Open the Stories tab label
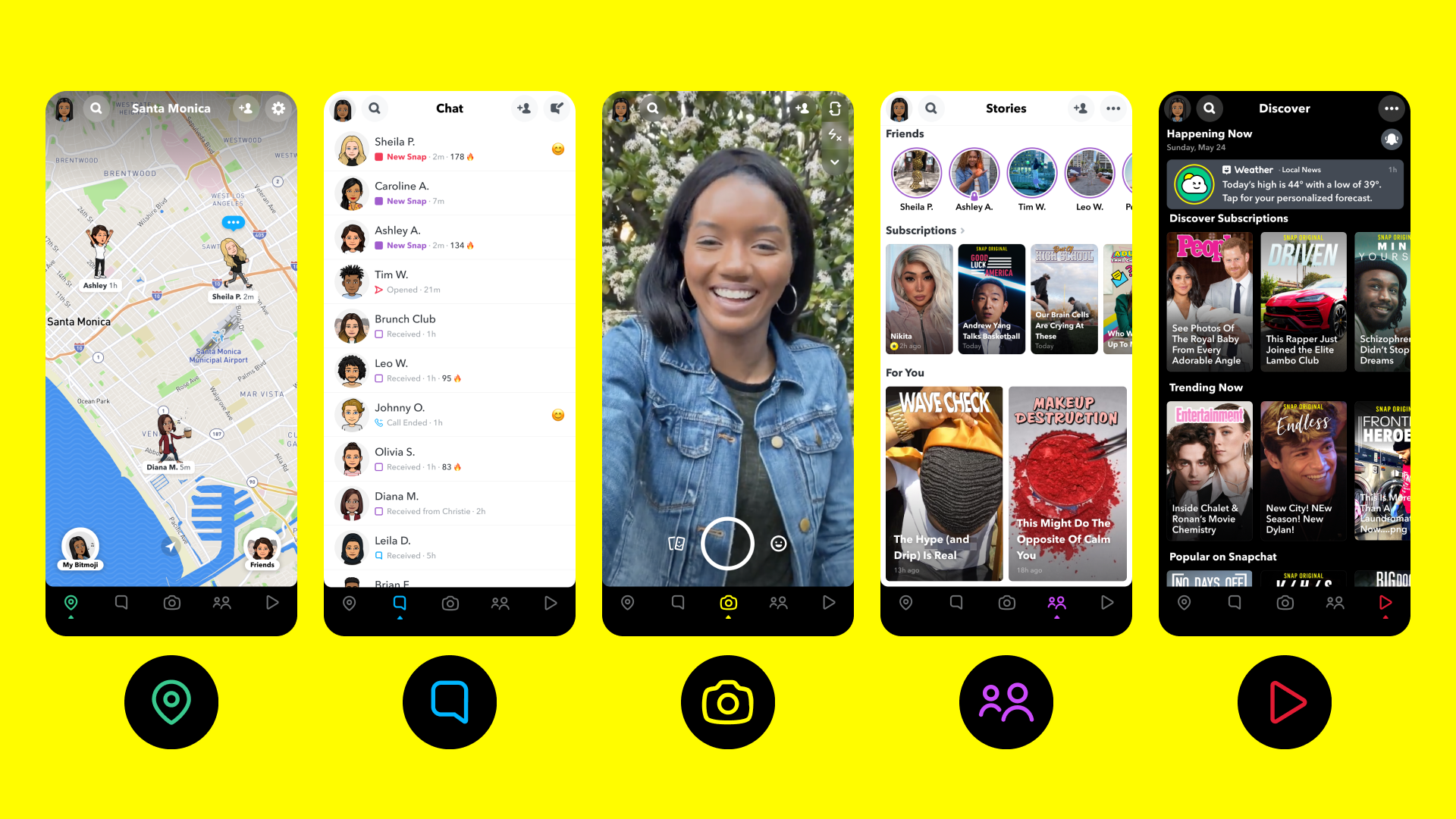1456x819 pixels. pos(1005,109)
